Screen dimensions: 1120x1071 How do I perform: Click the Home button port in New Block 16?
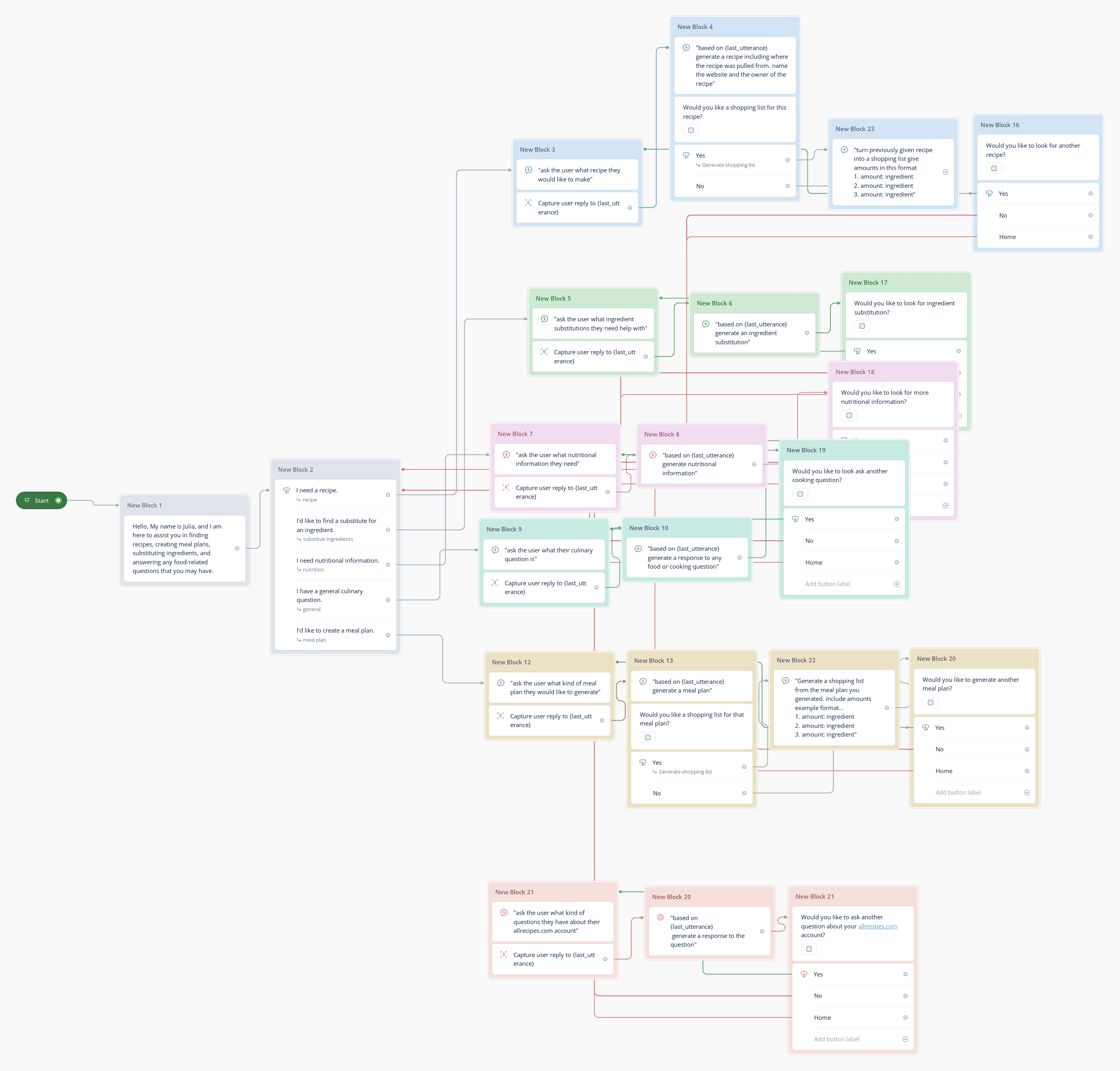(1090, 237)
